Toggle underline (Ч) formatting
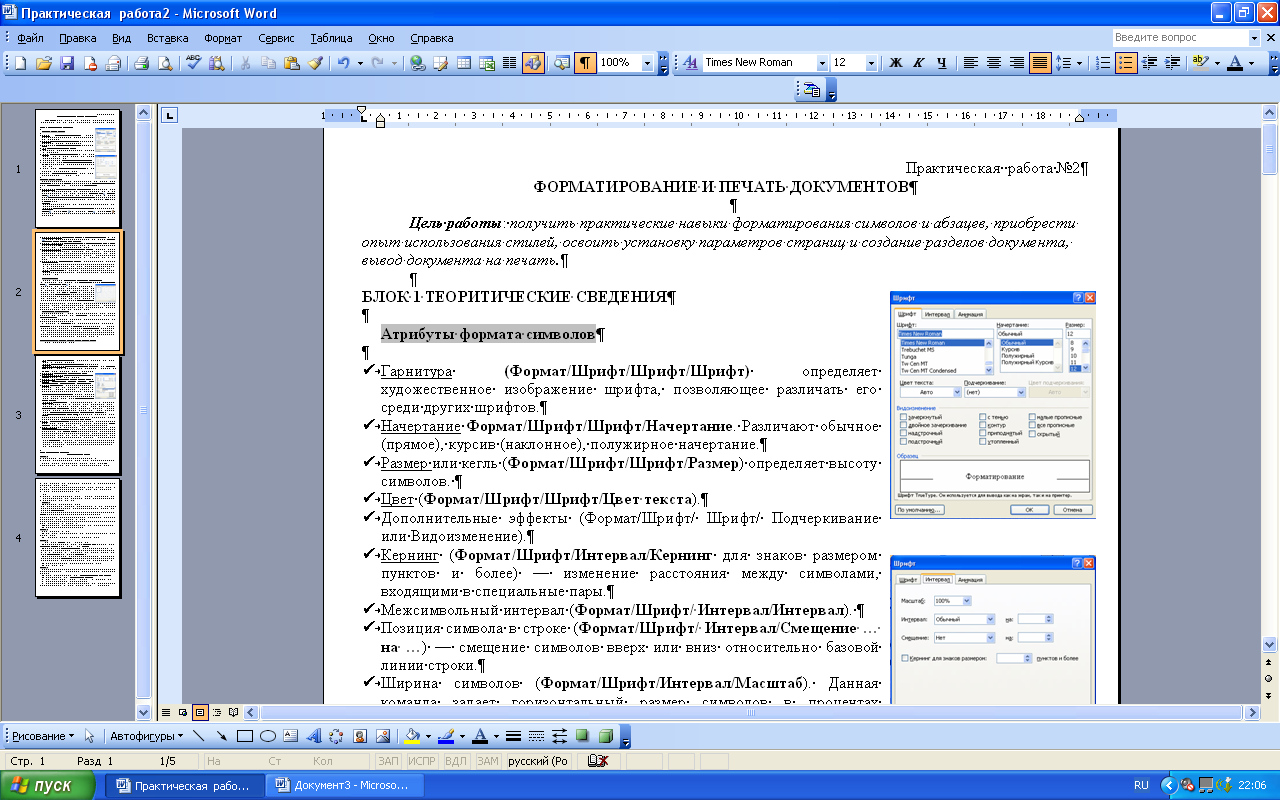The width and height of the screenshot is (1280, 800). pyautogui.click(x=942, y=62)
